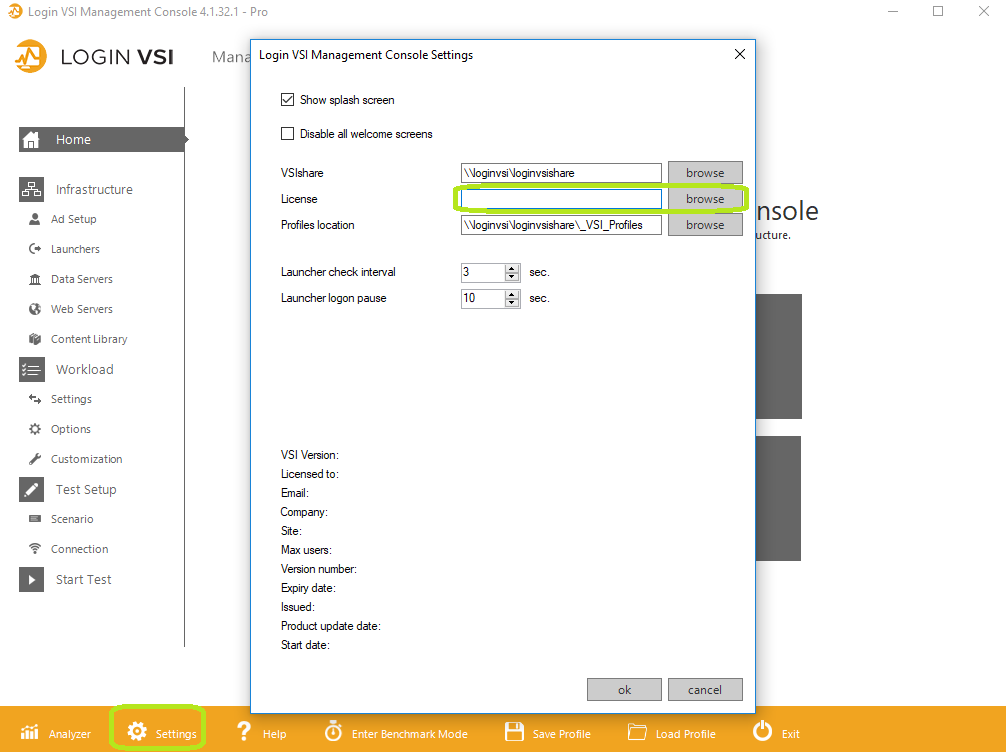Minimize the Login VSI console window
This screenshot has width=1006, height=752.
click(x=892, y=12)
